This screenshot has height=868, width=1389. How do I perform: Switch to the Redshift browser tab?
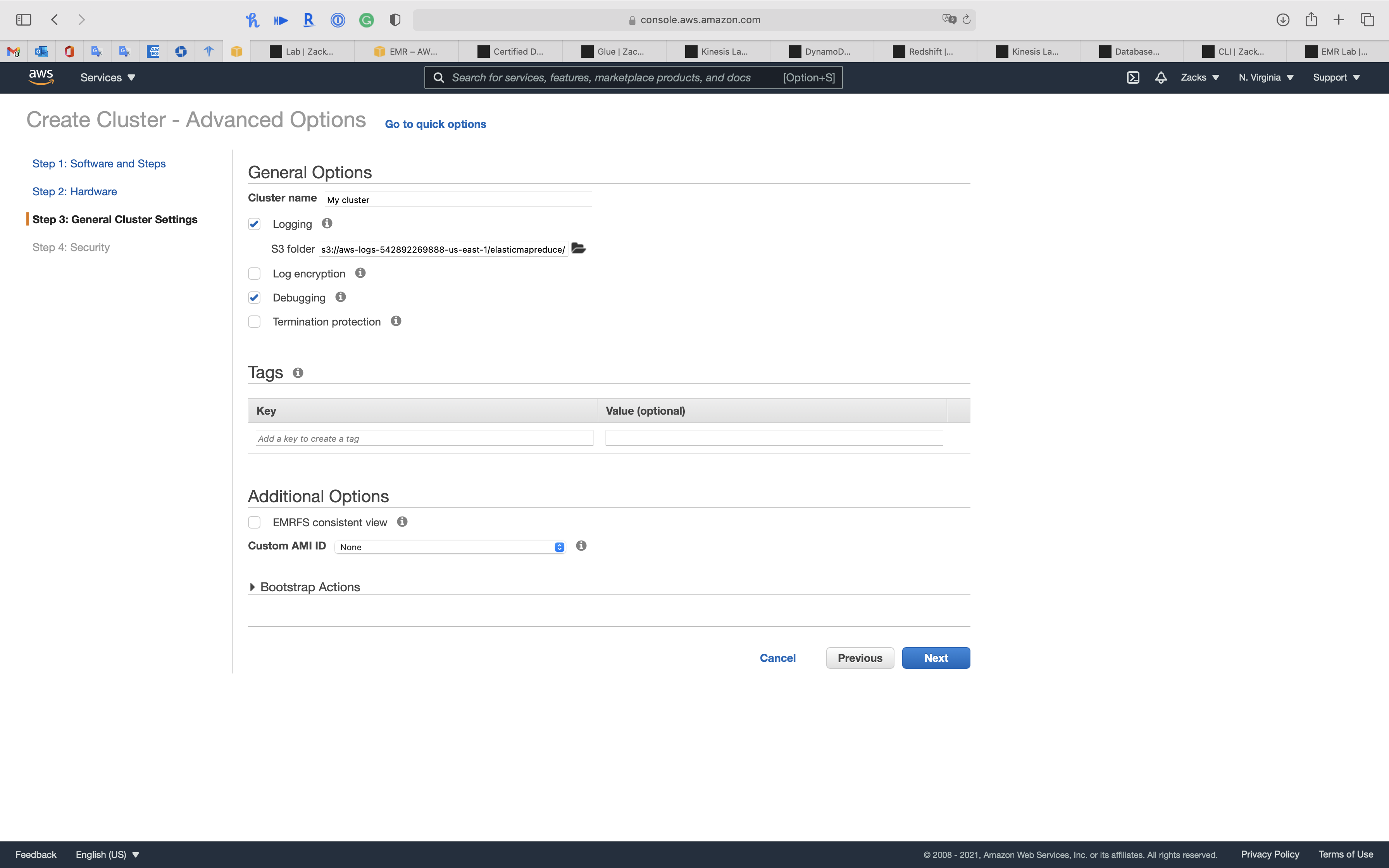click(x=925, y=52)
